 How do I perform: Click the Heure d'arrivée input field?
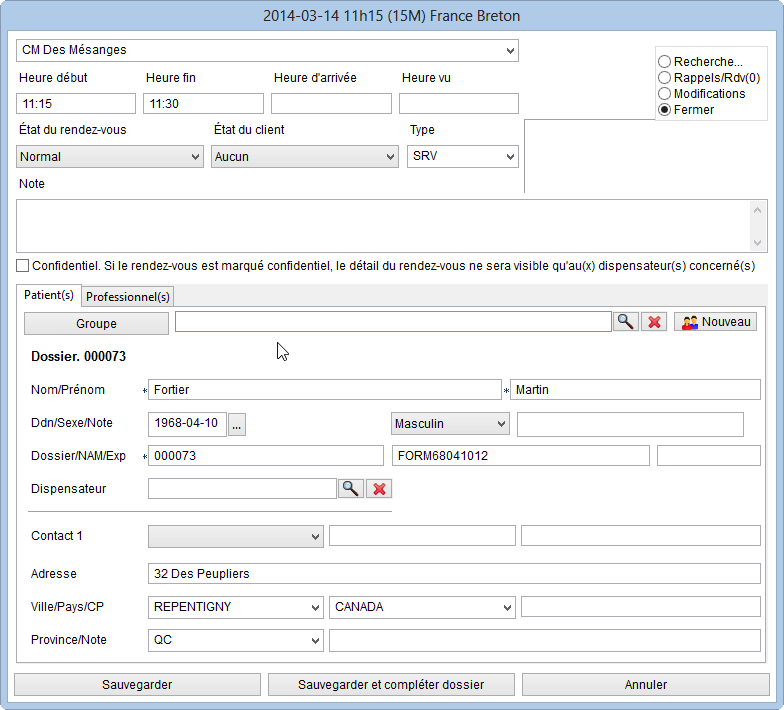tap(331, 104)
